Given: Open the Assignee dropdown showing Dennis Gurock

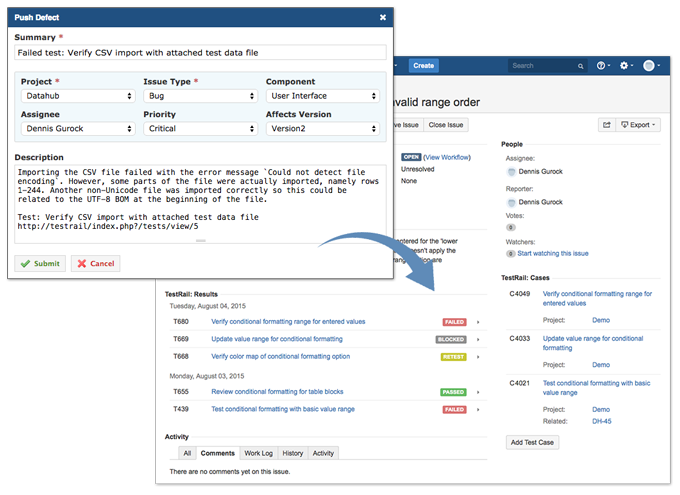Looking at the screenshot, I should 78,129.
